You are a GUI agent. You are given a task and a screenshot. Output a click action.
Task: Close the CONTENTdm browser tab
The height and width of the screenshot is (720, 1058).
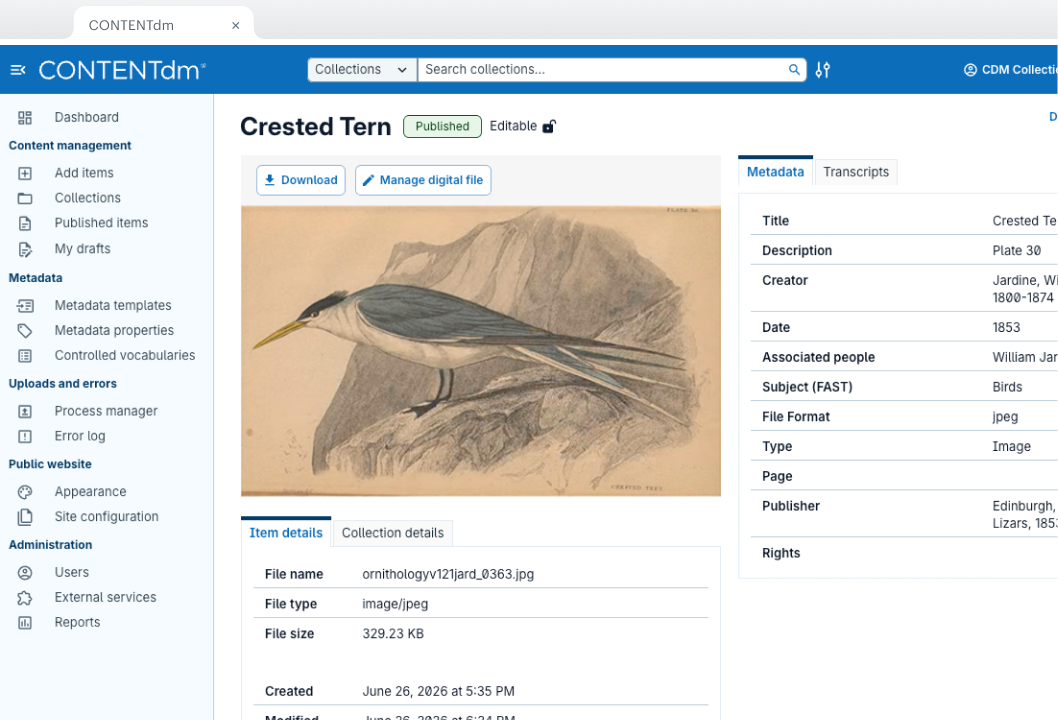pos(235,26)
